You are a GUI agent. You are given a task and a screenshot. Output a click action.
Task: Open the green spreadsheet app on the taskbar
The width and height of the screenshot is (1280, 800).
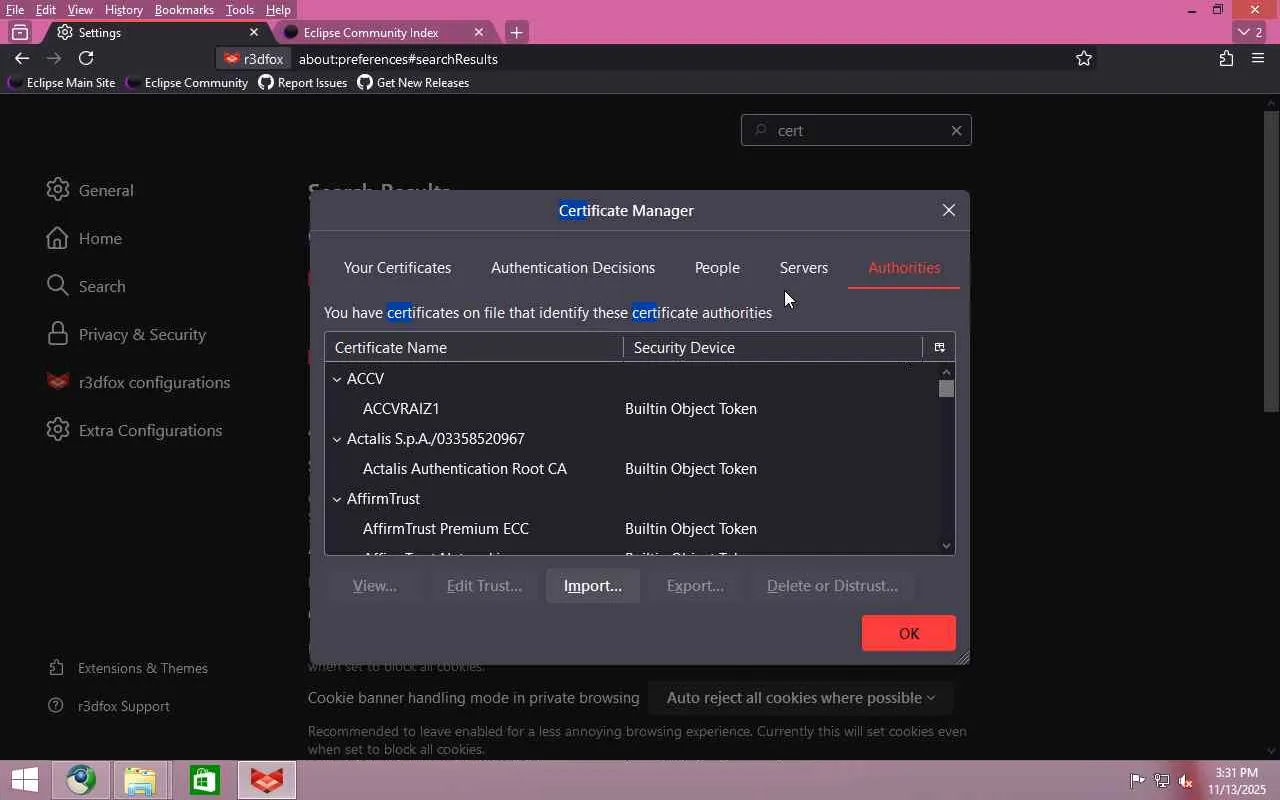(204, 780)
